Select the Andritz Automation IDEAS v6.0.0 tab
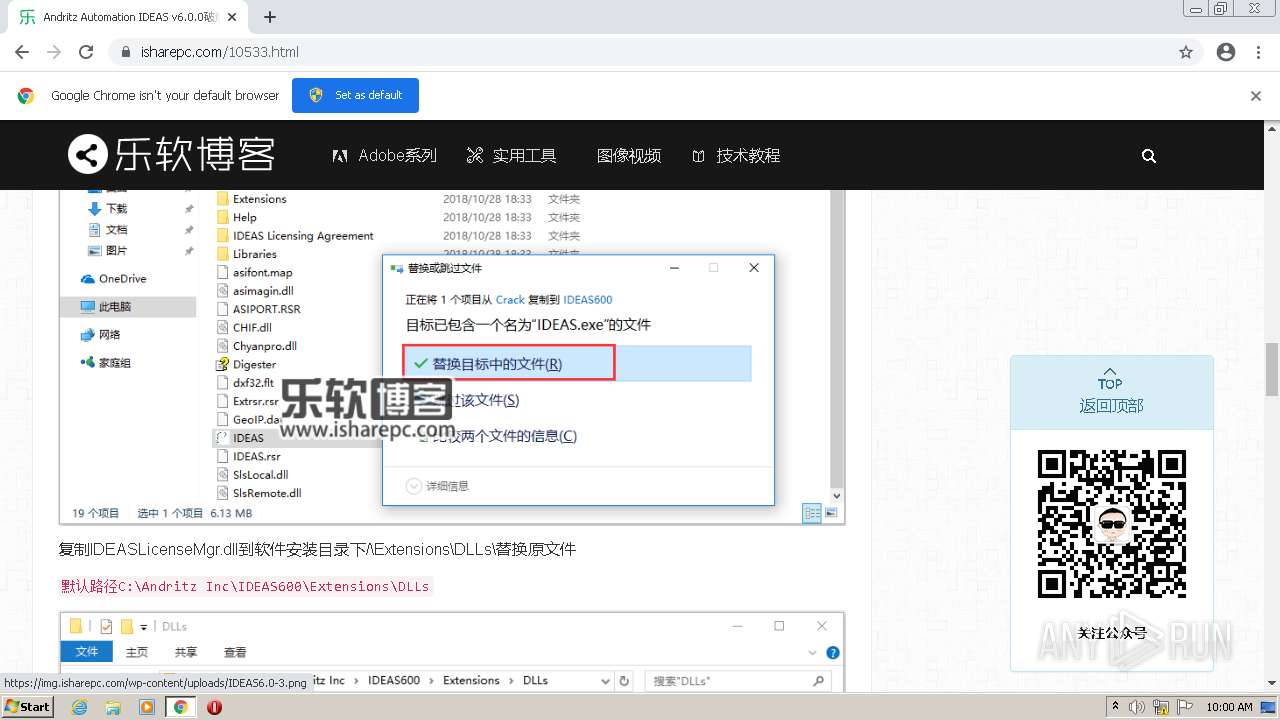1280x720 pixels. [130, 17]
